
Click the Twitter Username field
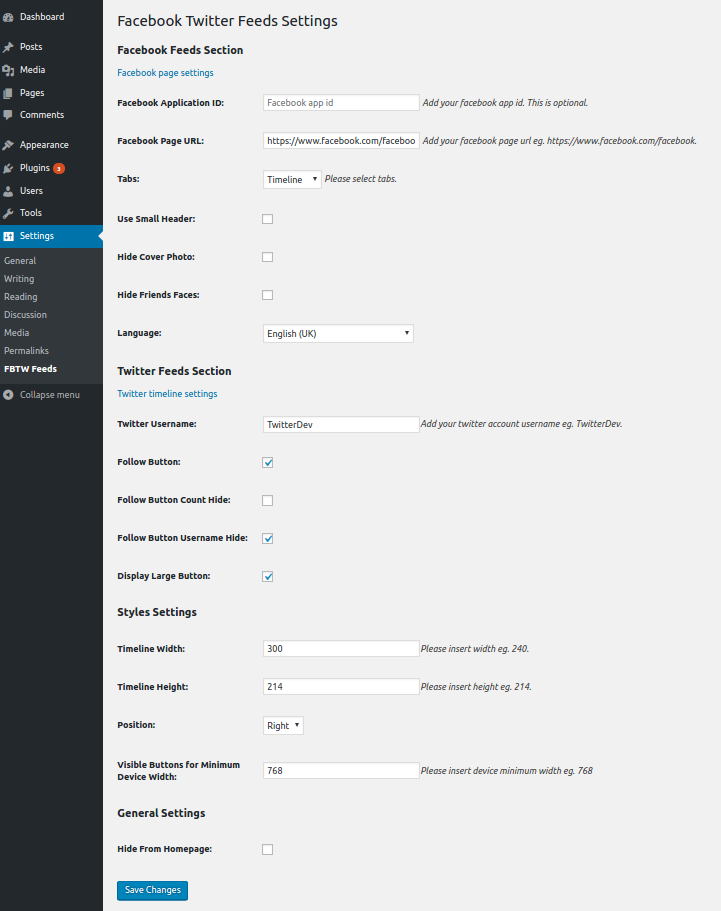point(341,425)
